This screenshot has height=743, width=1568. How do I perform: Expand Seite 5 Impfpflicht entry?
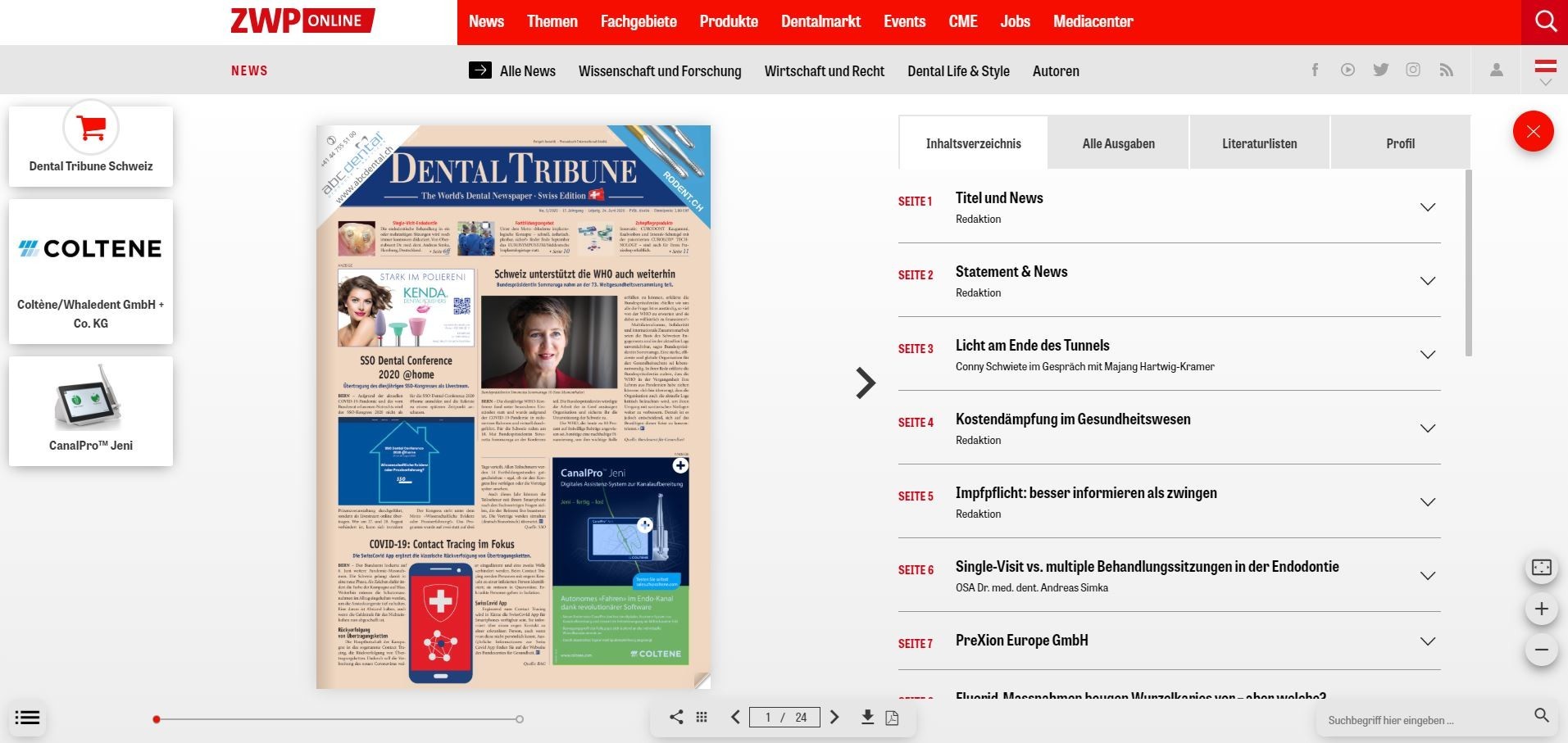pyautogui.click(x=1428, y=502)
